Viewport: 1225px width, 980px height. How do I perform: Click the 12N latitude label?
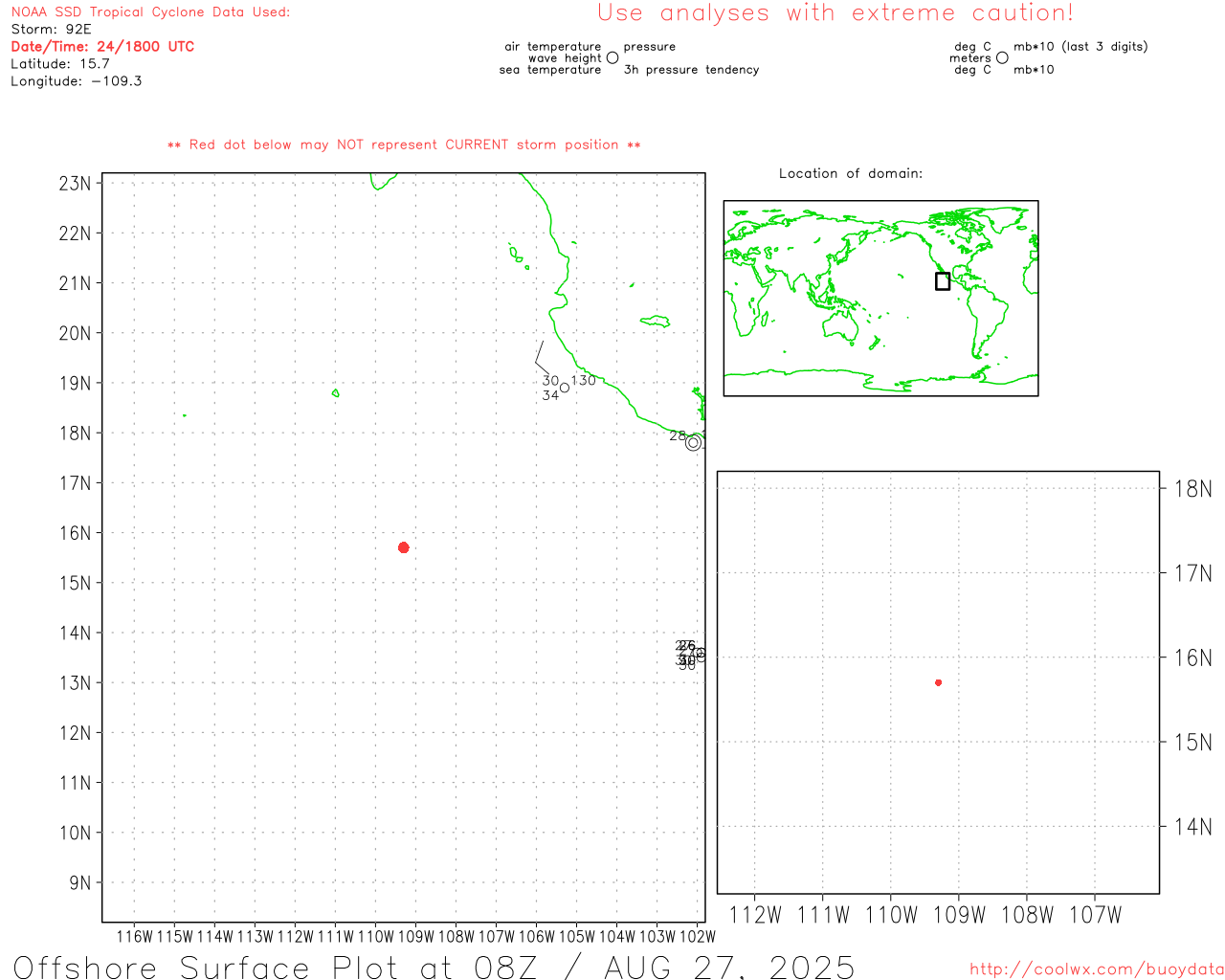(76, 733)
